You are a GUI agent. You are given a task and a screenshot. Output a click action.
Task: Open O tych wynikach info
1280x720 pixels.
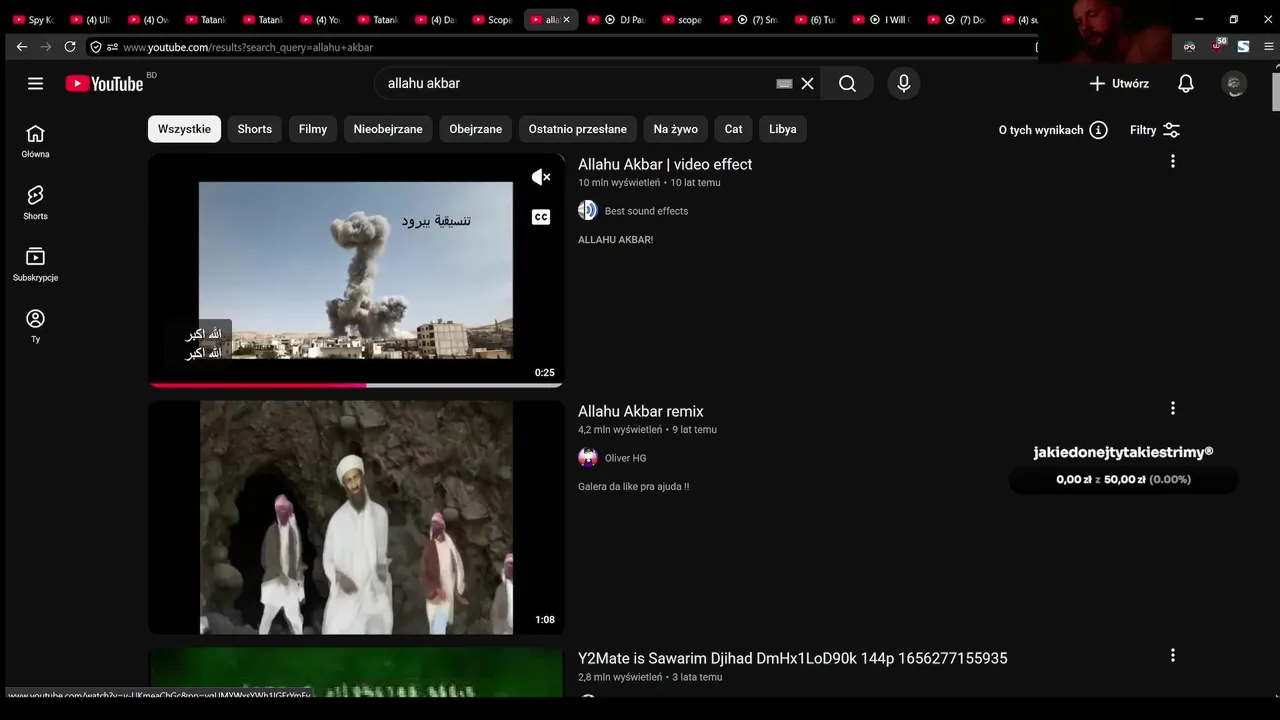pos(1053,130)
